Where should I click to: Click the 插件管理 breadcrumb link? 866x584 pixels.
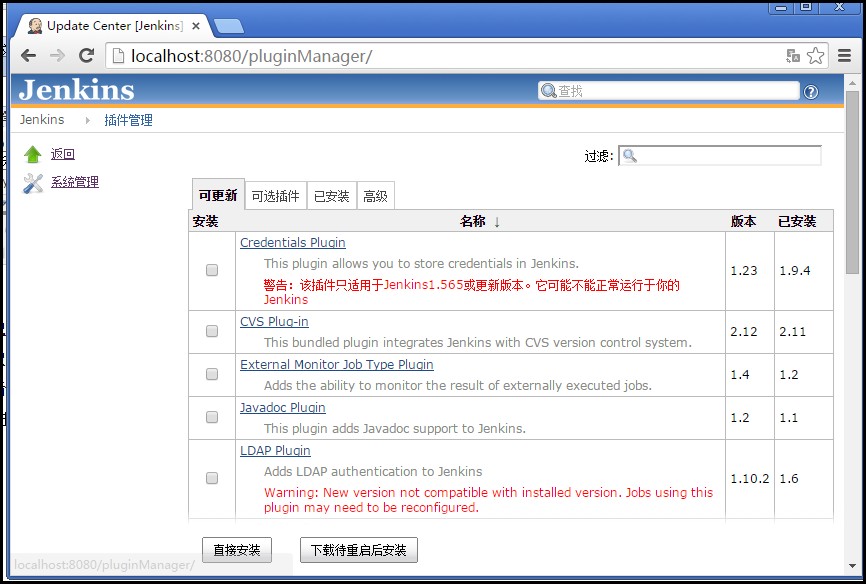(x=128, y=120)
